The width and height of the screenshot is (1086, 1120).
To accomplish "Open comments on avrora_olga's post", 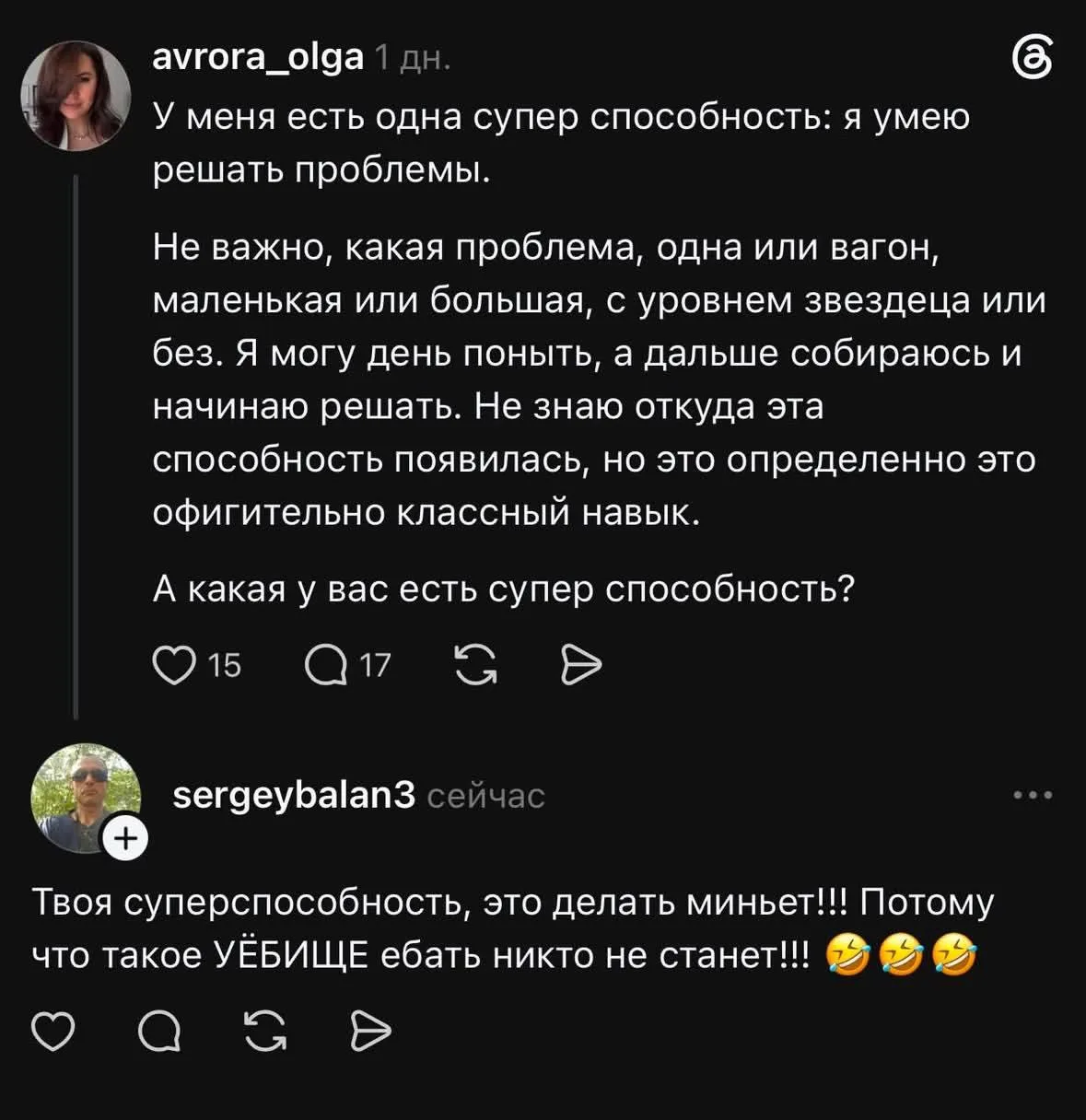I will pos(323,665).
